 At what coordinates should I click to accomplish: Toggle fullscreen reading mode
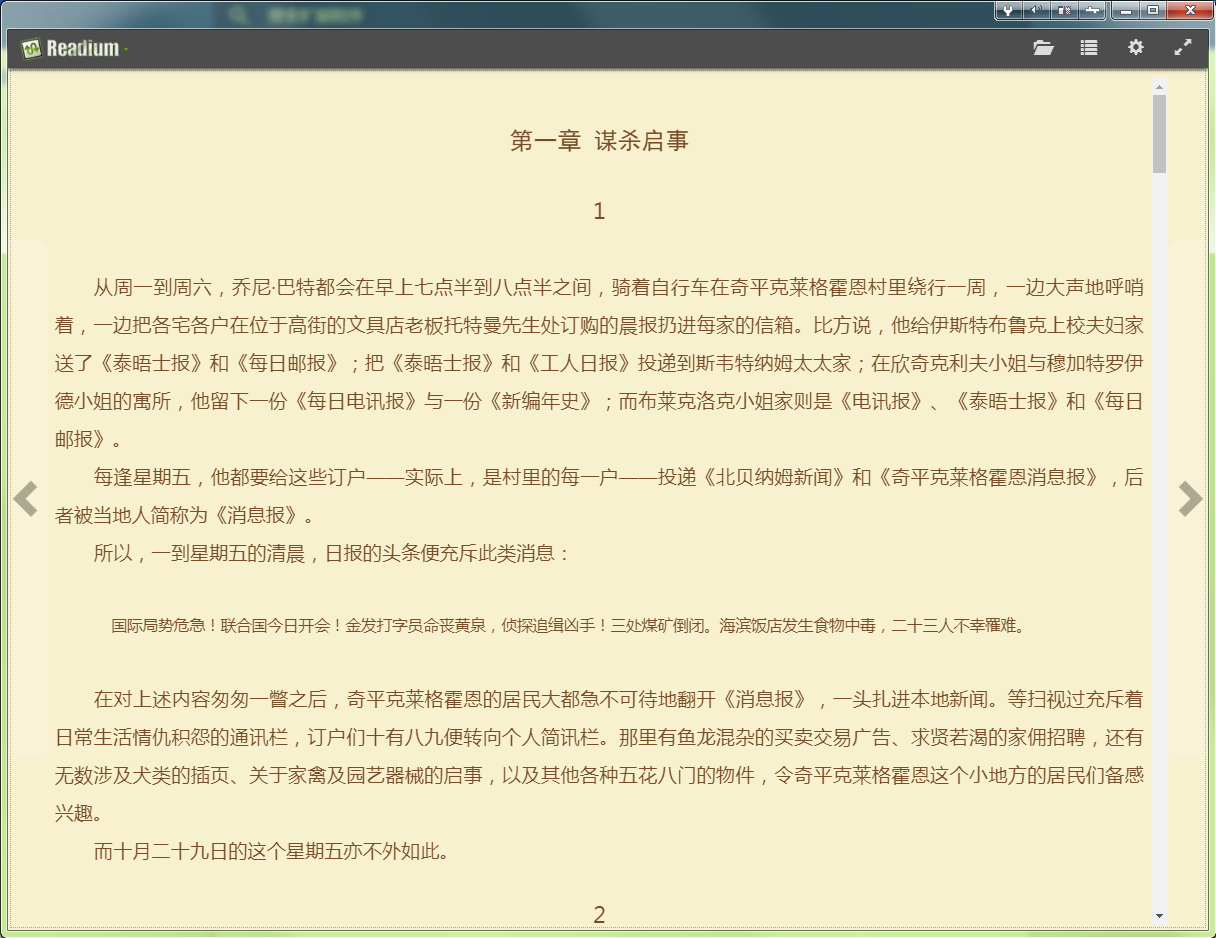pyautogui.click(x=1182, y=47)
